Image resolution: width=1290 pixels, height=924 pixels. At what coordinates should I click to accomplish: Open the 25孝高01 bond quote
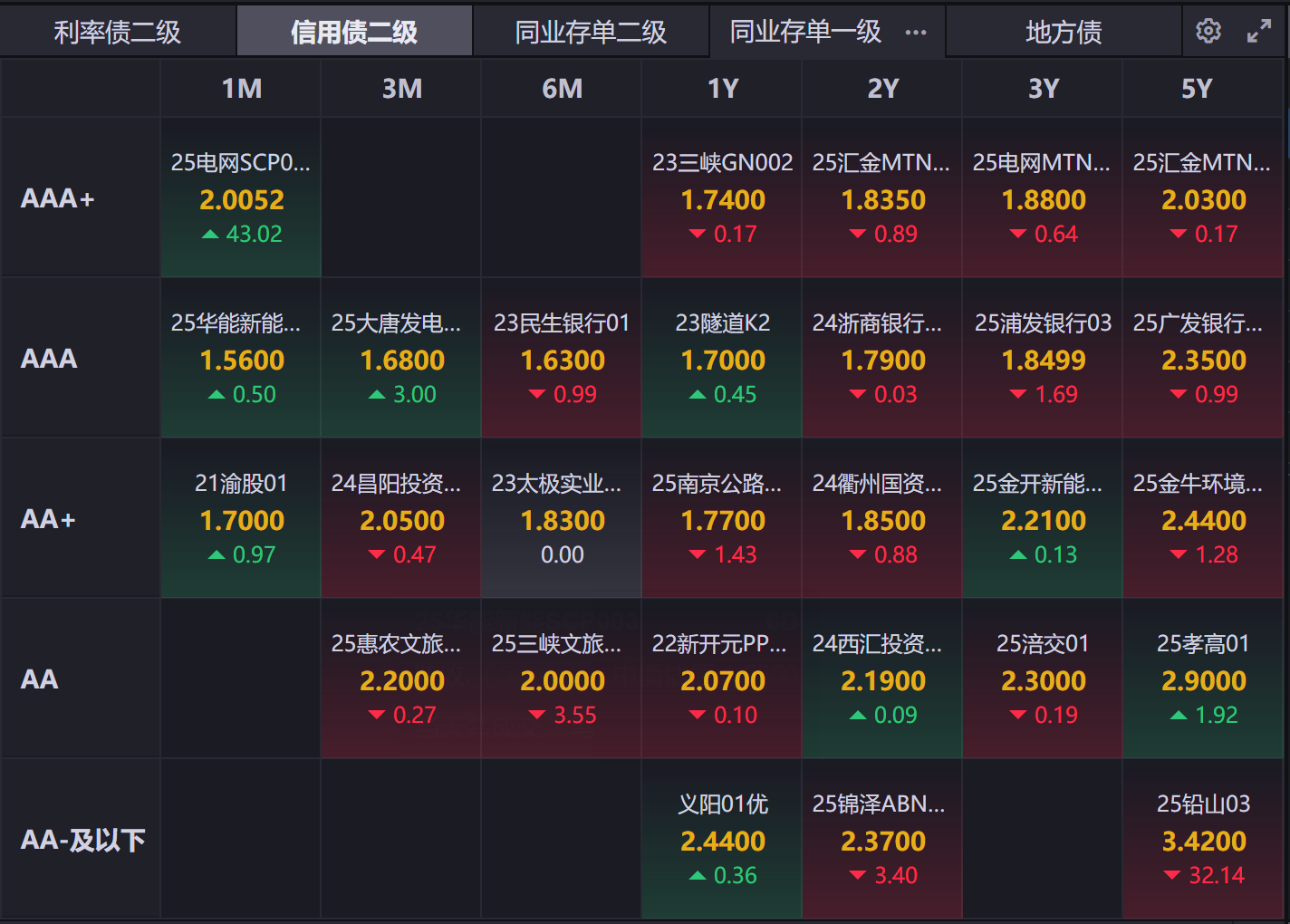coord(1203,679)
